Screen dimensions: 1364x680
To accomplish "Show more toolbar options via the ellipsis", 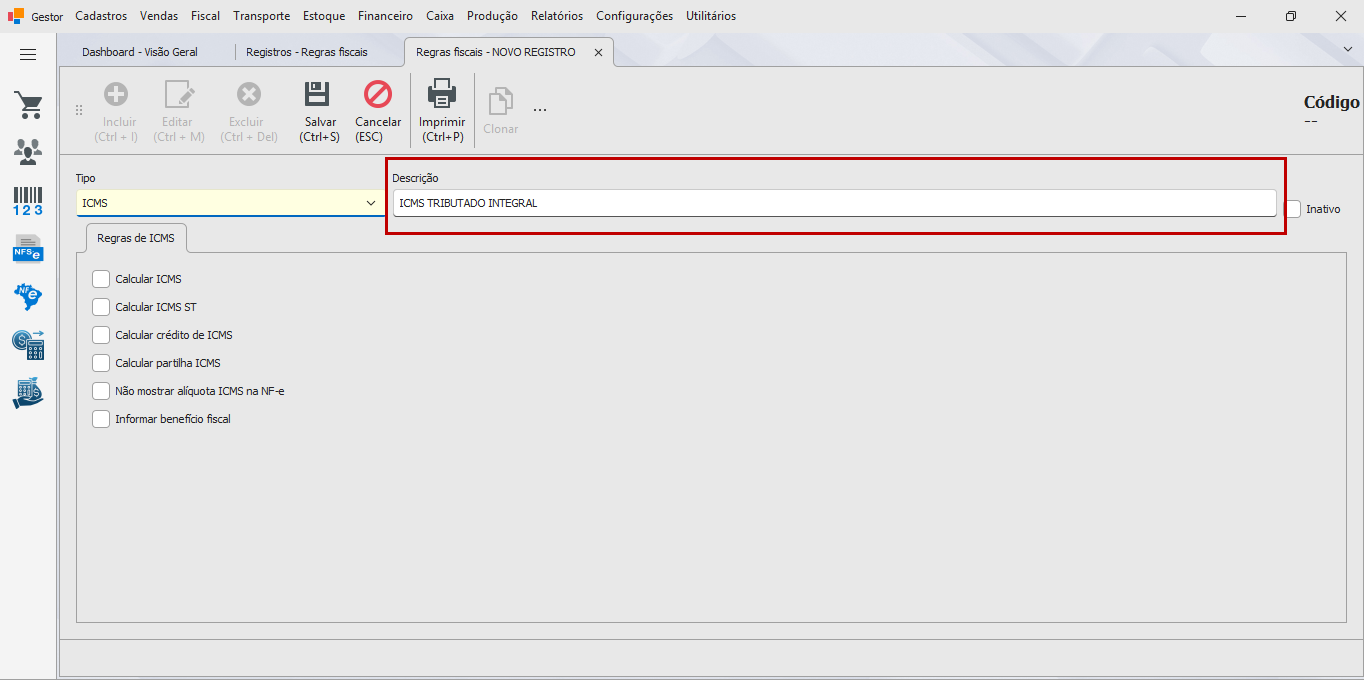I will (x=540, y=109).
